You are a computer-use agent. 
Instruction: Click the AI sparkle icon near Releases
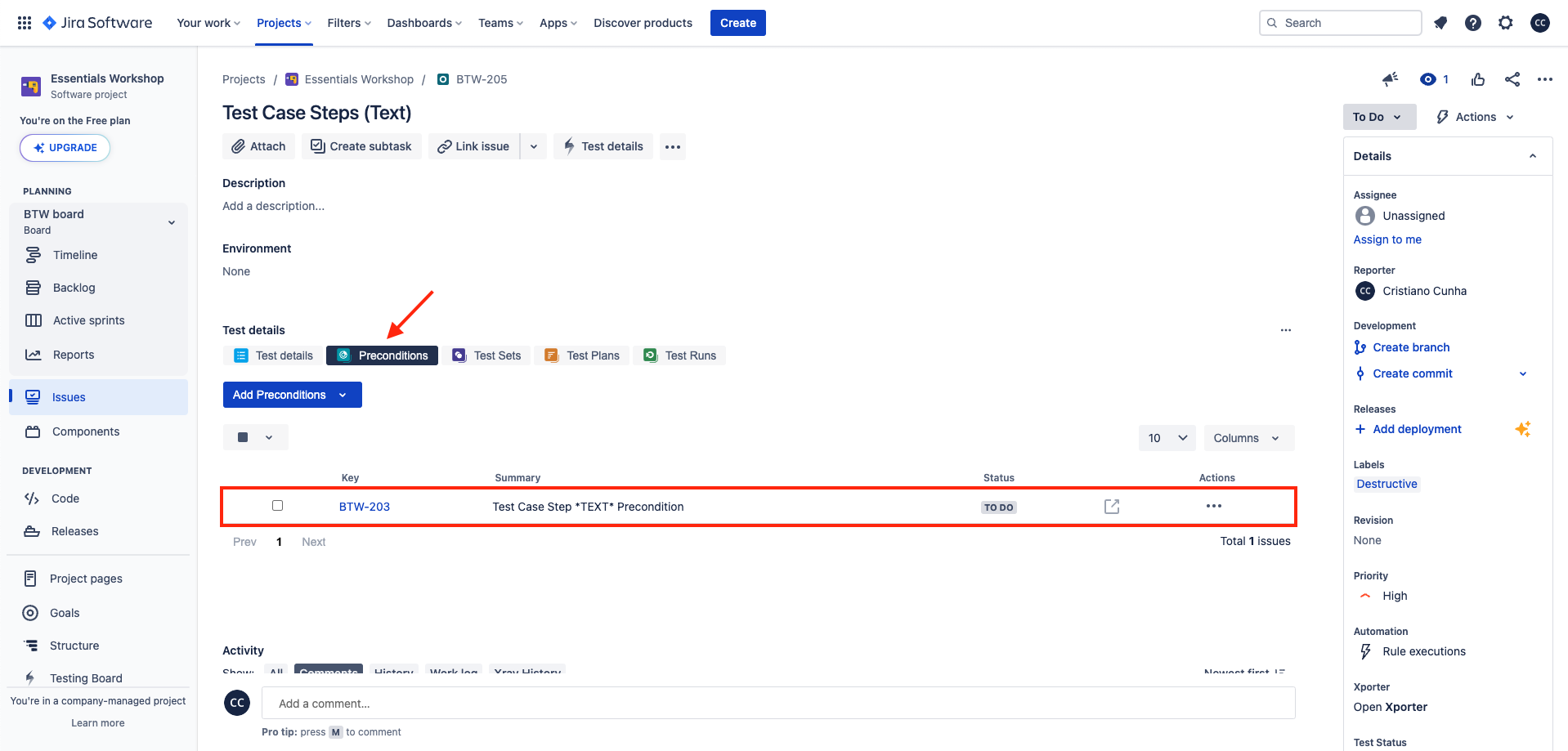click(1522, 429)
